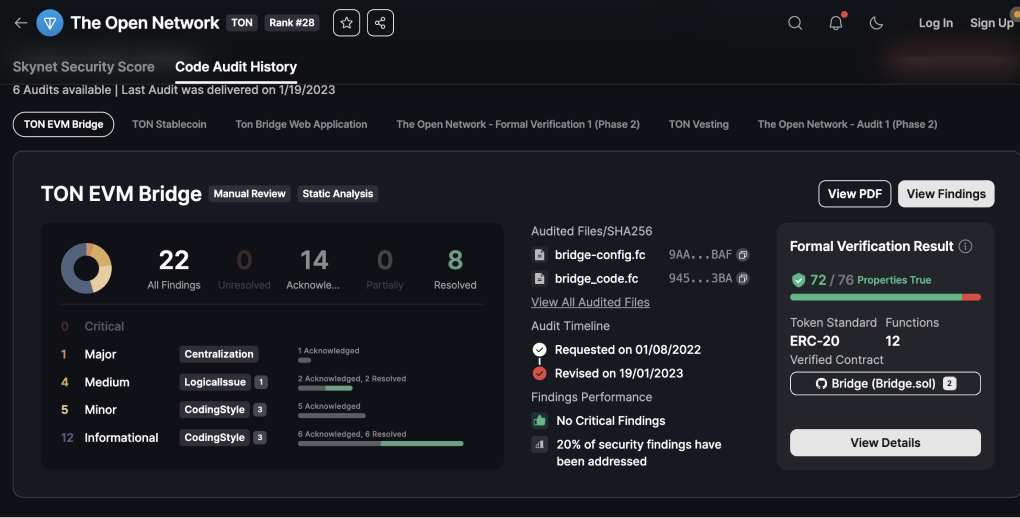Click the View Details button

point(885,442)
